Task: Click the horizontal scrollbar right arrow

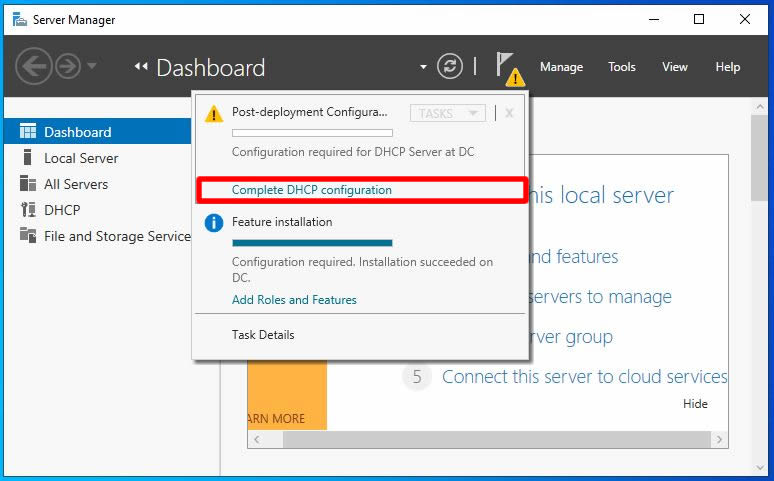Action: pyautogui.click(x=719, y=440)
